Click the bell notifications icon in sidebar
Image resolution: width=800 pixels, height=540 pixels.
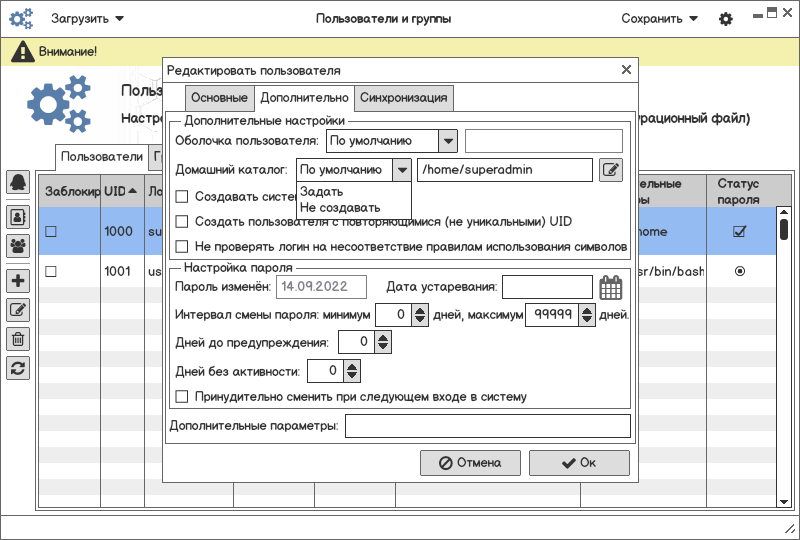coord(18,181)
